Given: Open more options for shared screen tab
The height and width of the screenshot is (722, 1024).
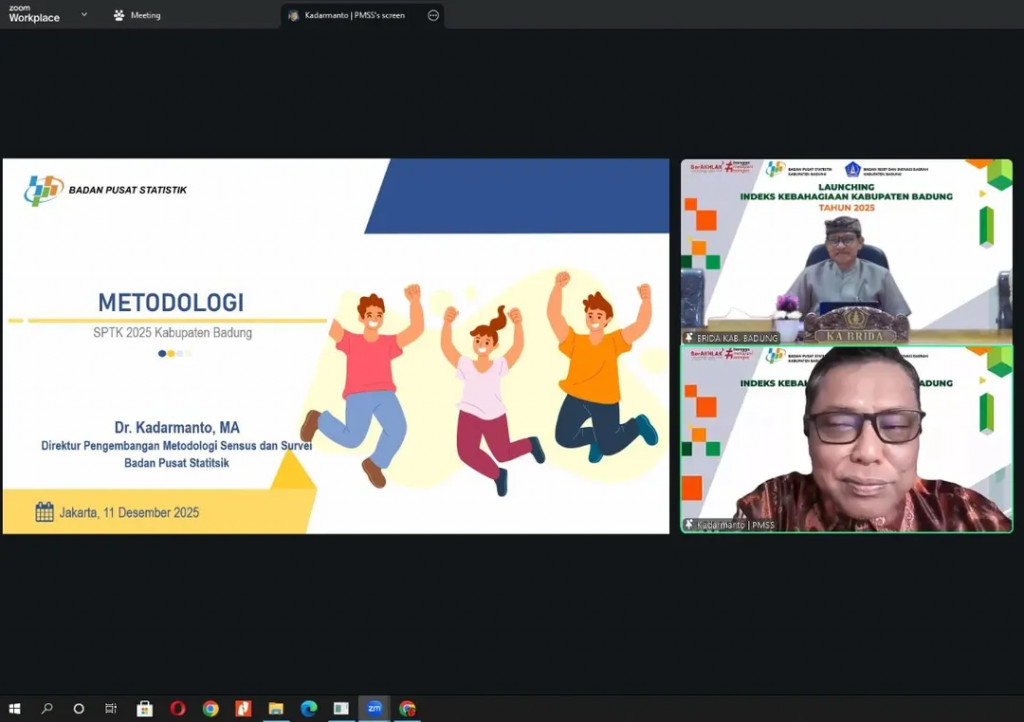Looking at the screenshot, I should (x=433, y=15).
